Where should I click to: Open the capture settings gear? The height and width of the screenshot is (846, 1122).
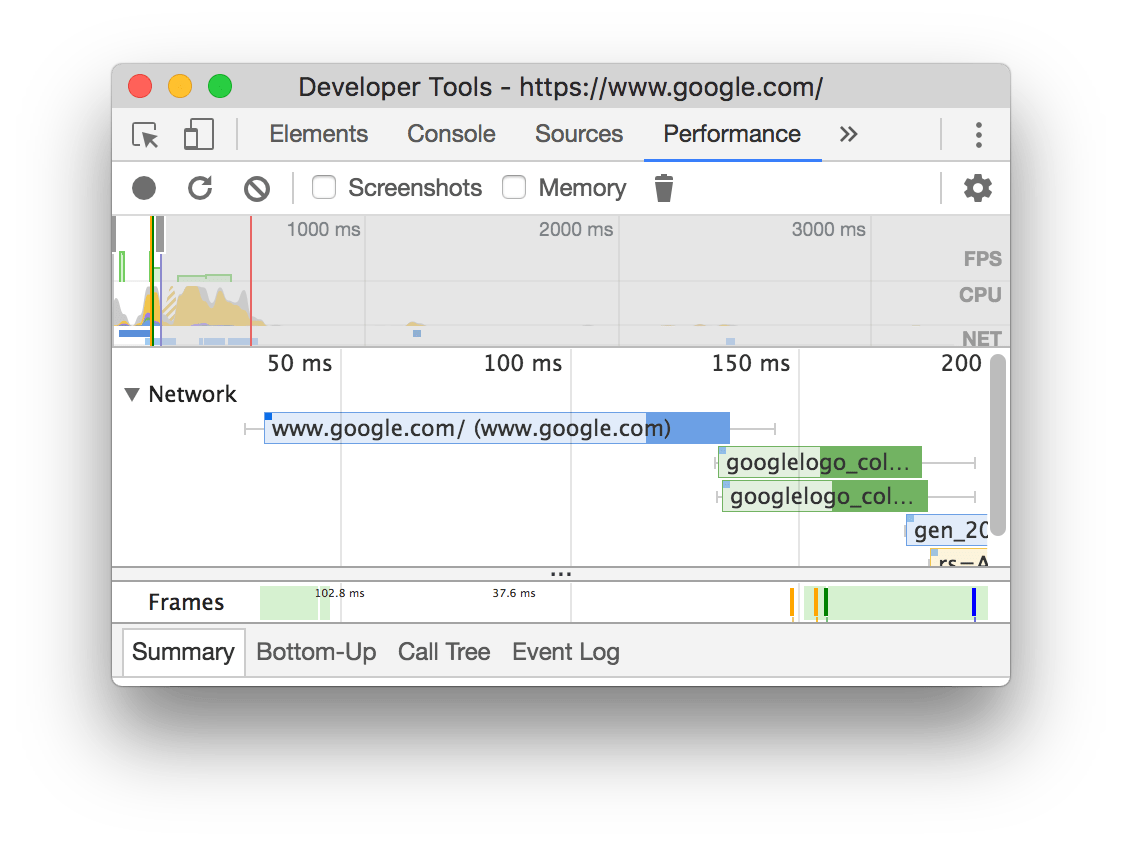977,188
